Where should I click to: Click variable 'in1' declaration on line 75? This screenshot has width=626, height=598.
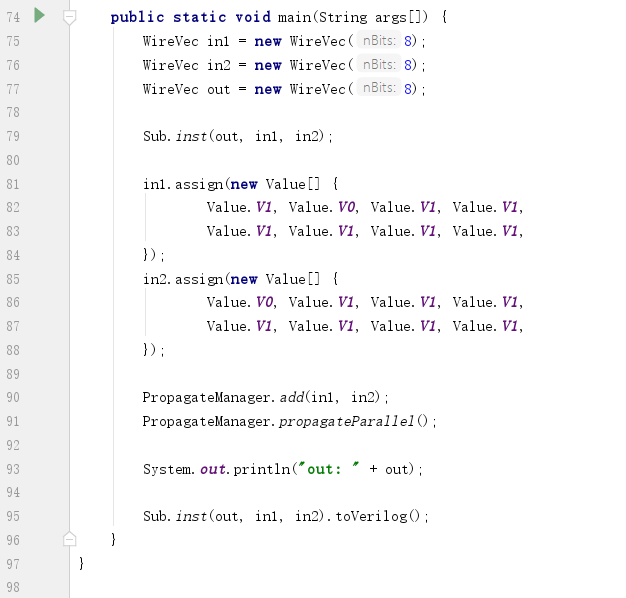218,41
